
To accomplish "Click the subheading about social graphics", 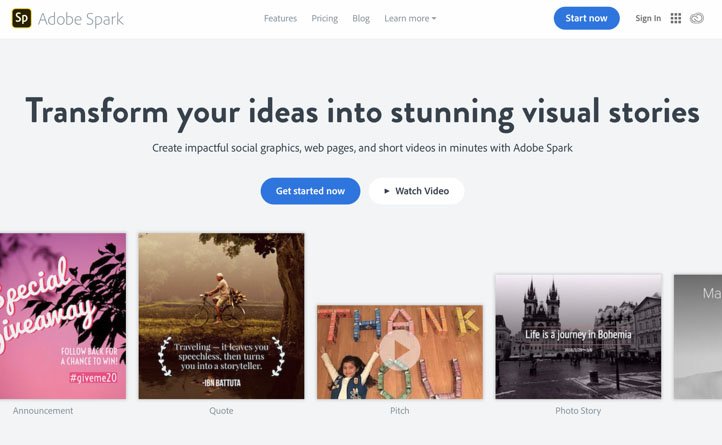I will click(x=362, y=148).
